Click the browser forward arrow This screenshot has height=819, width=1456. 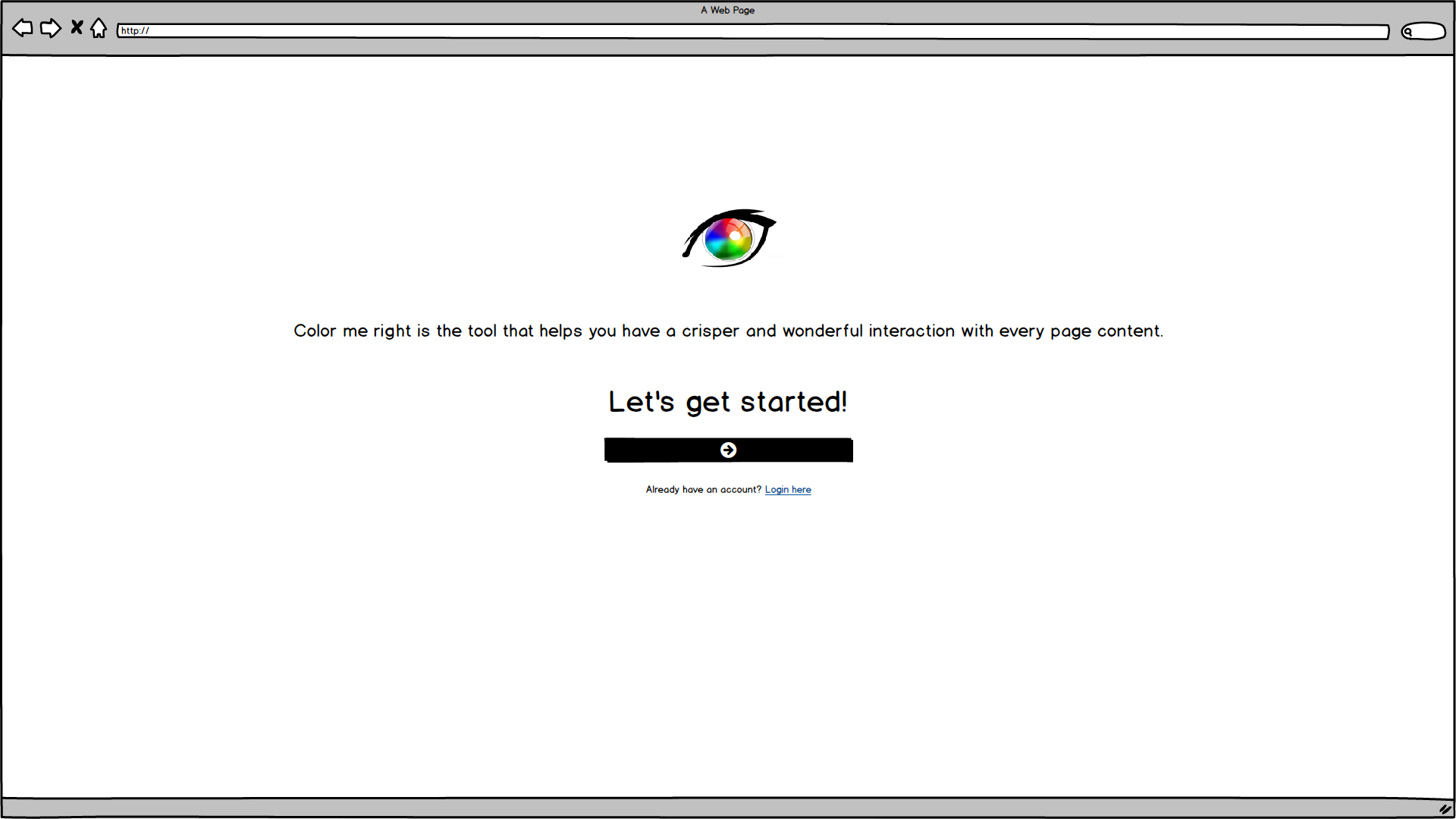point(50,29)
